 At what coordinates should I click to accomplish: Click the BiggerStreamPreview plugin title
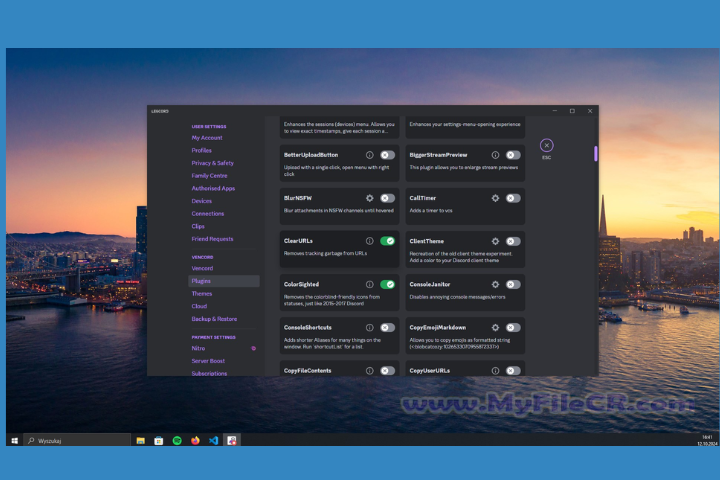click(438, 155)
